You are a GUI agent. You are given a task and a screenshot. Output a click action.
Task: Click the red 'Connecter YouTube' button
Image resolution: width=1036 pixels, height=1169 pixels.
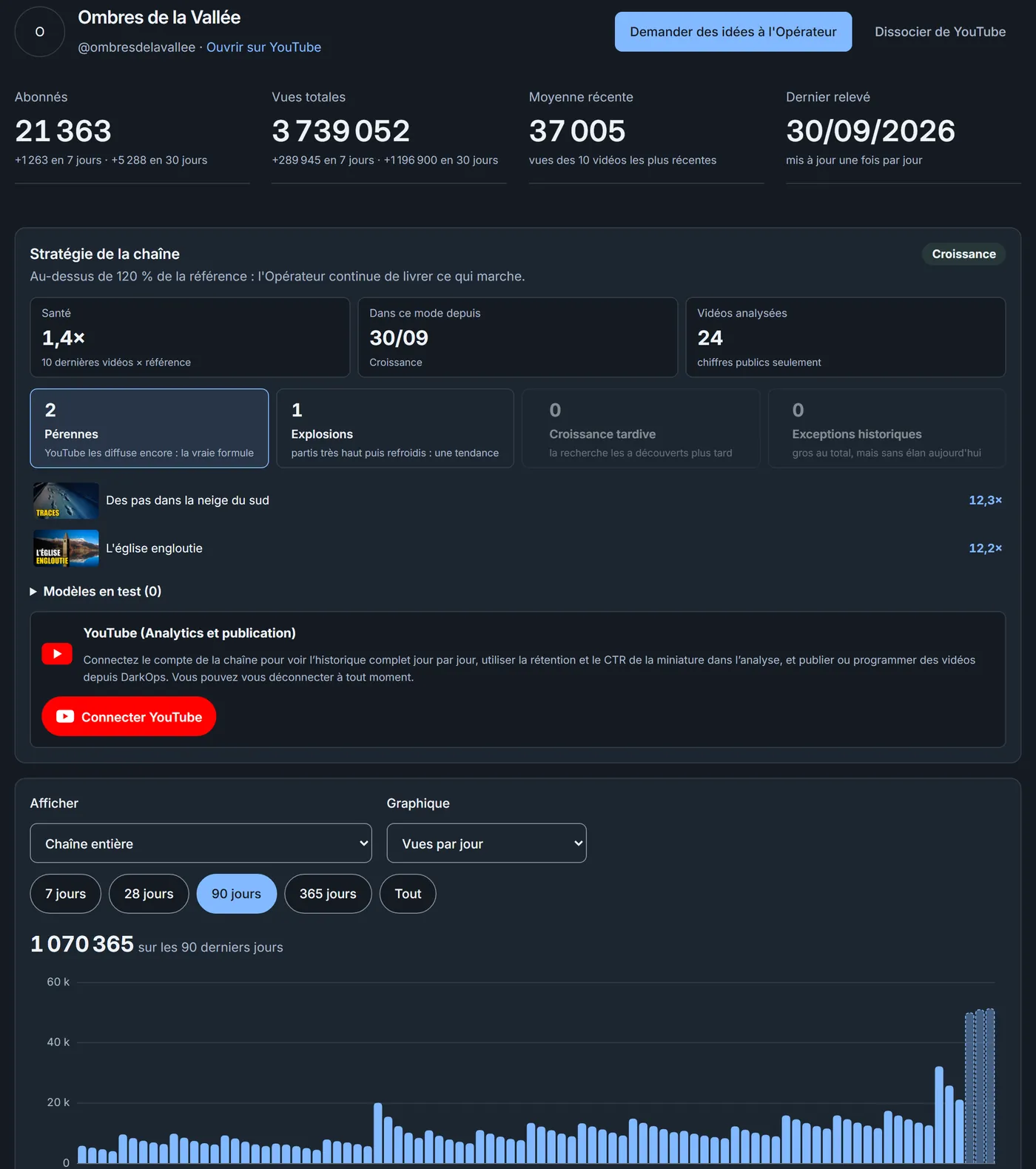(129, 716)
